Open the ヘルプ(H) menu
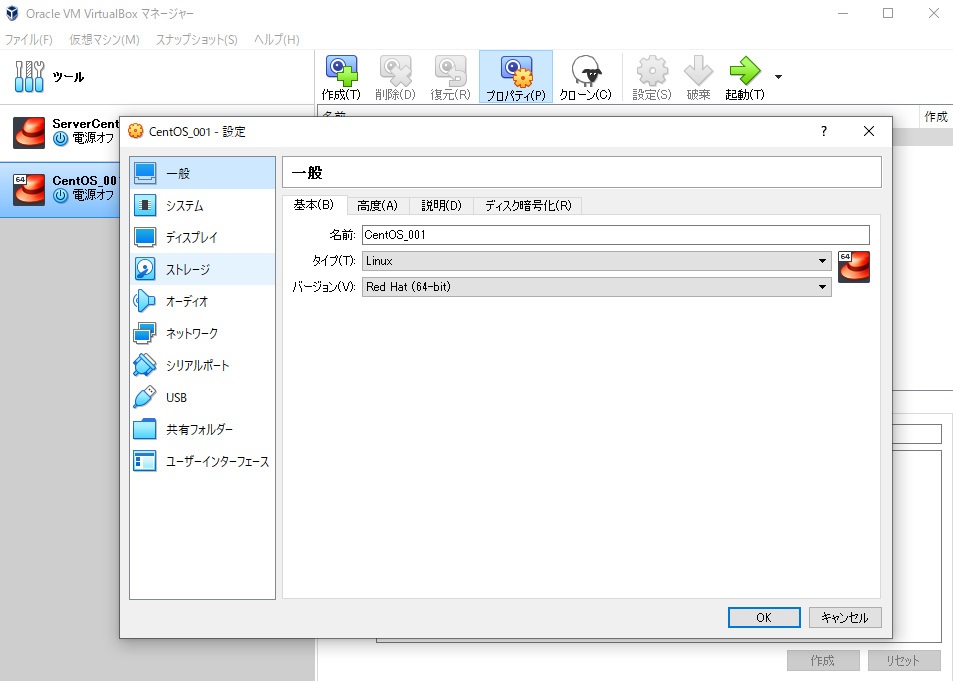This screenshot has width=953, height=681. [277, 40]
